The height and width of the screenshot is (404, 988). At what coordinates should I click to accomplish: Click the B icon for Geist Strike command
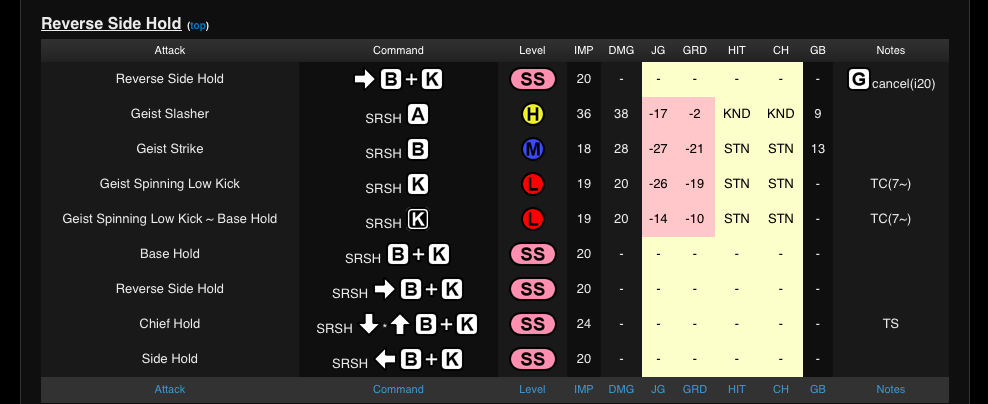point(418,150)
